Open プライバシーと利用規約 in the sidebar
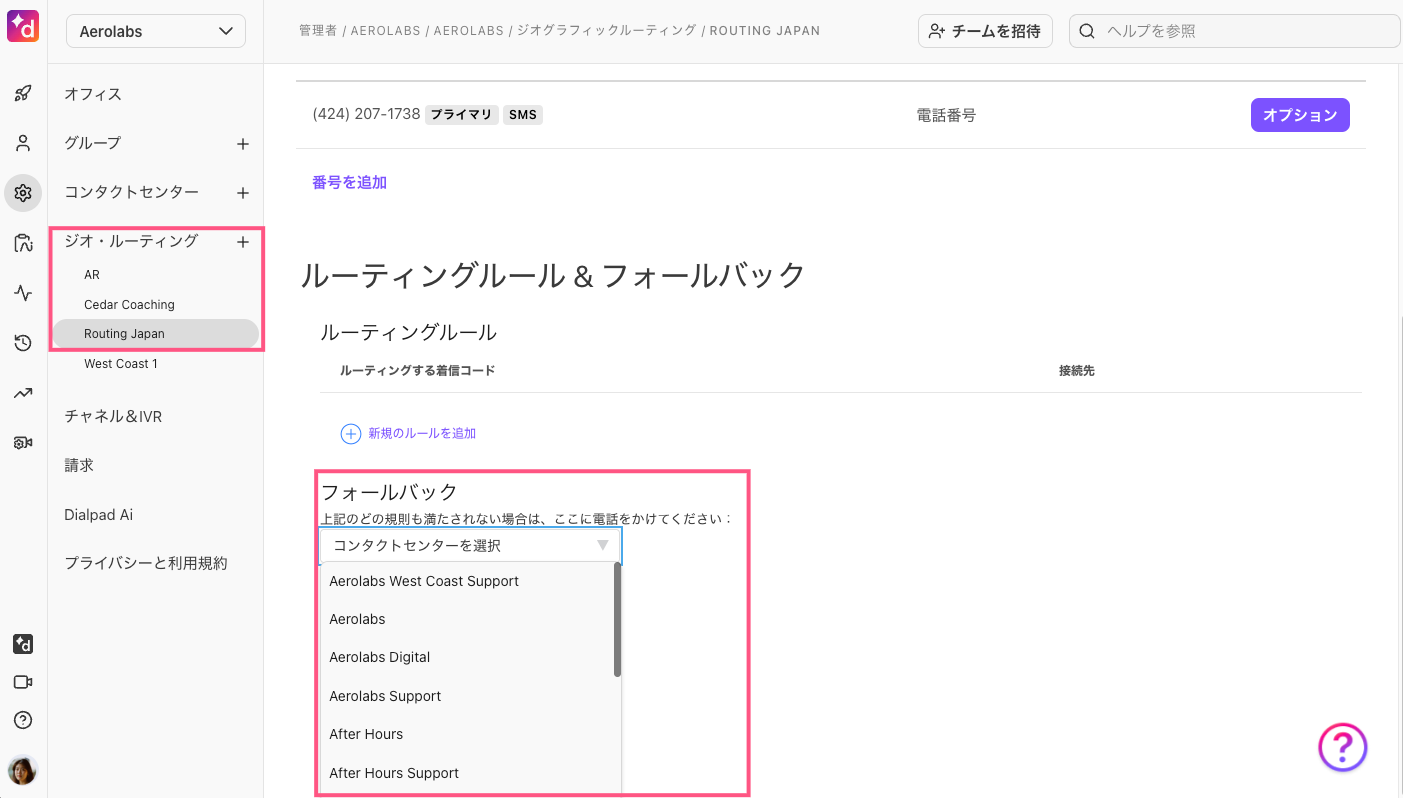The image size is (1403, 798). pos(146,563)
